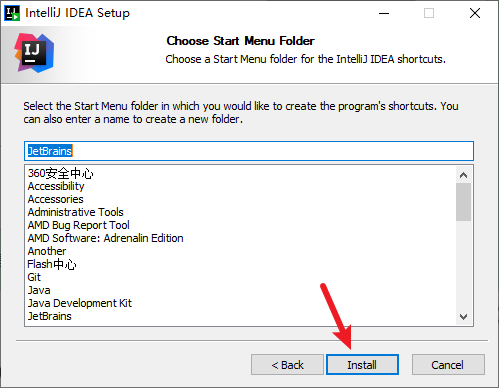The height and width of the screenshot is (388, 499).
Task: Choose JetBrains in the folder list
Action: point(50,316)
